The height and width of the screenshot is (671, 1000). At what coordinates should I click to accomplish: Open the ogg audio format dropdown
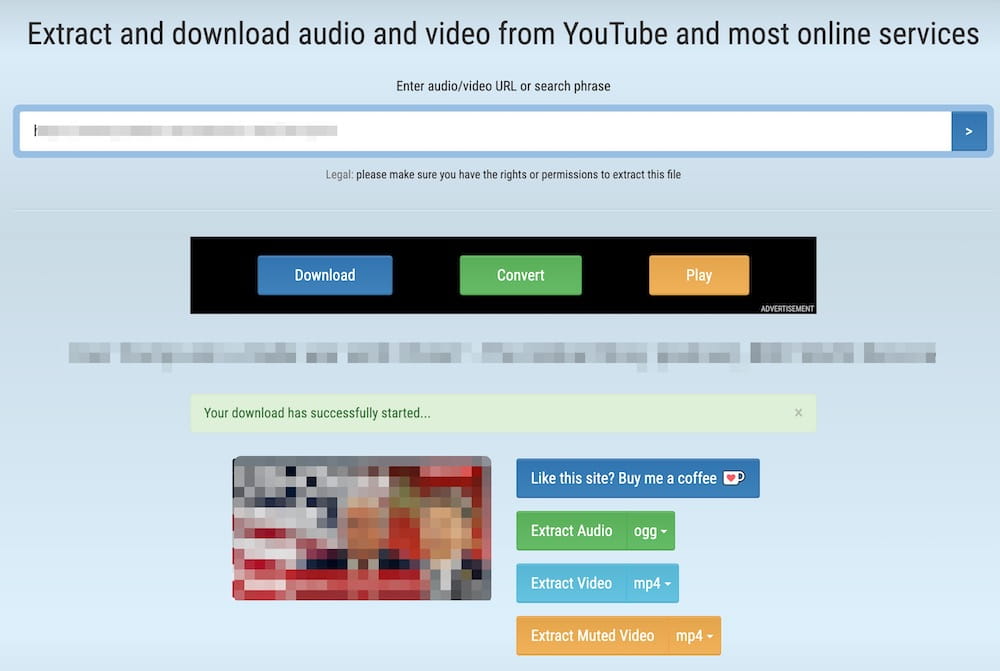click(651, 530)
